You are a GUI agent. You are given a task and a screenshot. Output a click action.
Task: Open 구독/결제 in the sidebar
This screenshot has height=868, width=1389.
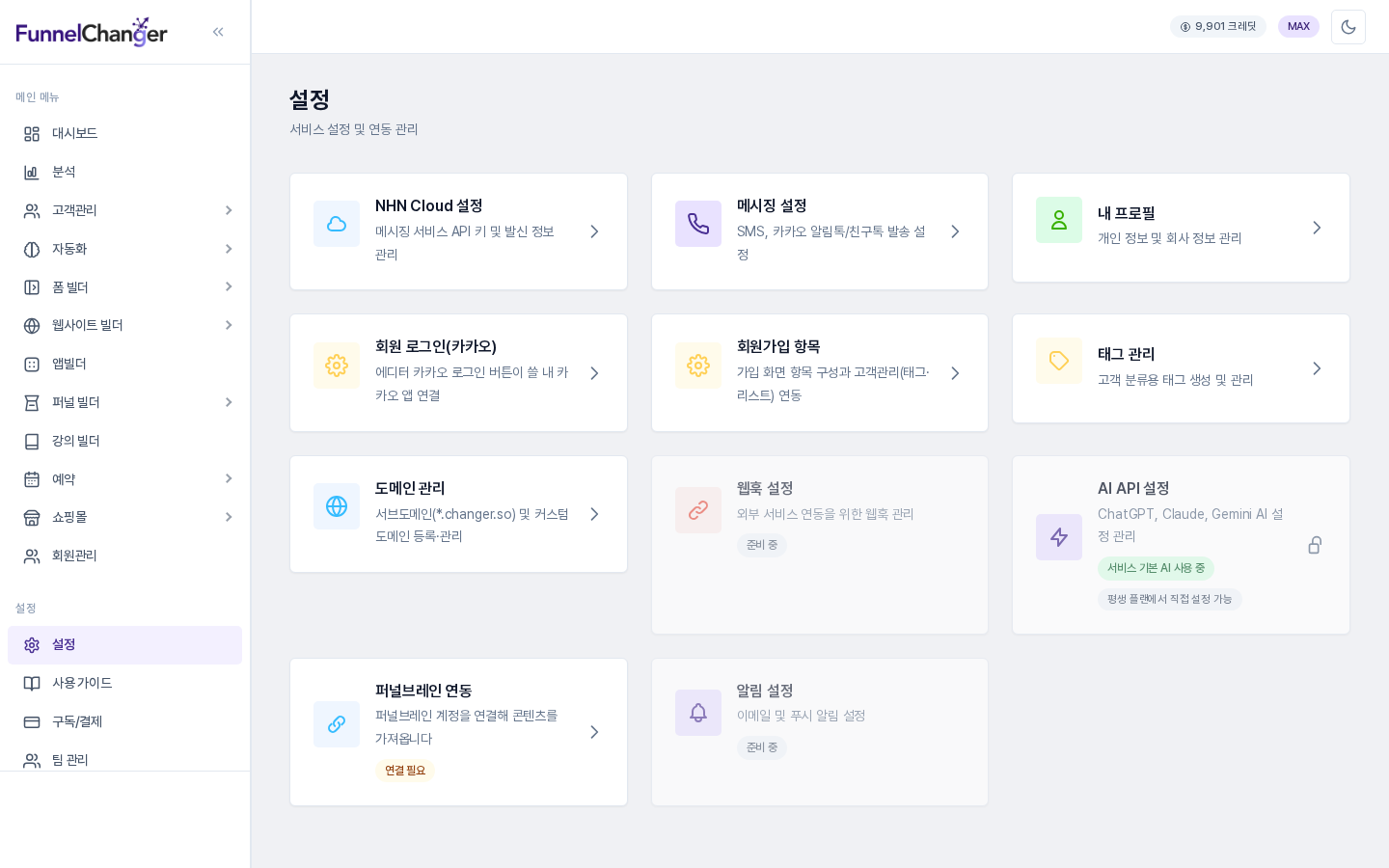coord(124,722)
